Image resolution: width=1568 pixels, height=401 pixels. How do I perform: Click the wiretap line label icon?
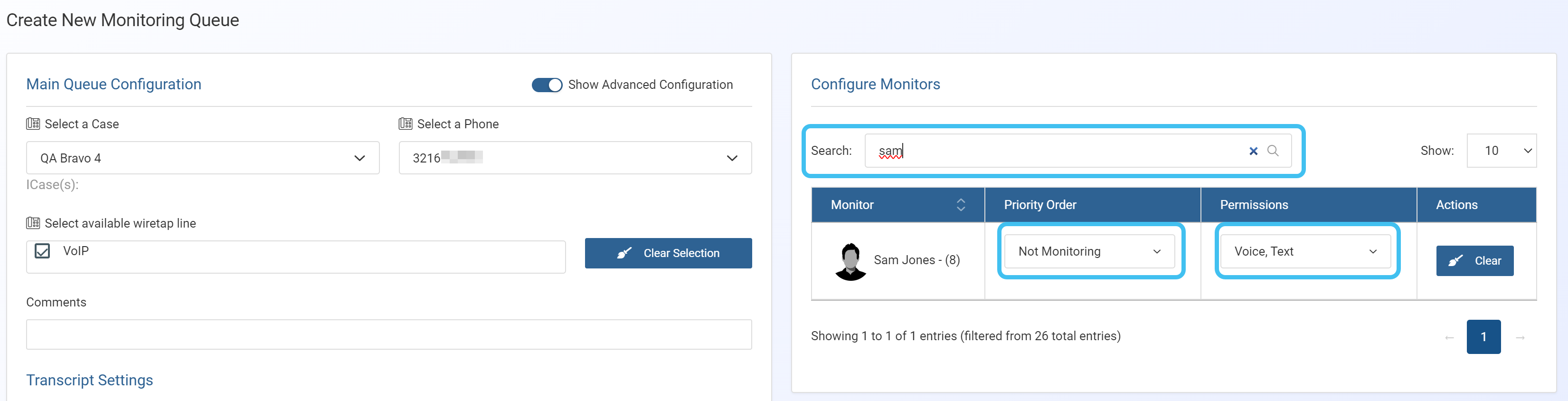coord(33,223)
